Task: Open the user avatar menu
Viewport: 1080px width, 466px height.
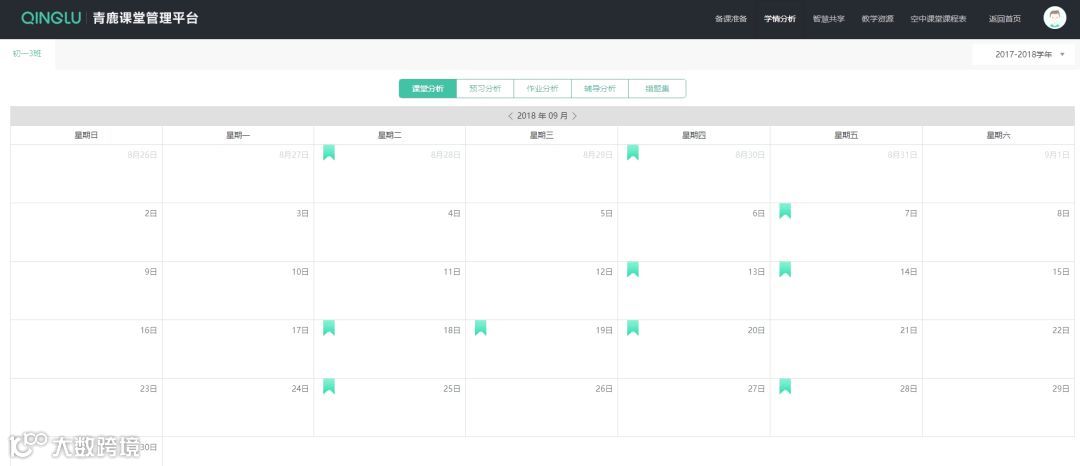Action: (x=1054, y=18)
